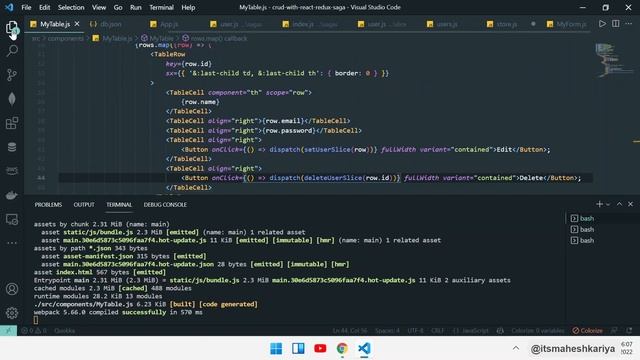Change the JavaScript language mode status item

pyautogui.click(x=471, y=331)
